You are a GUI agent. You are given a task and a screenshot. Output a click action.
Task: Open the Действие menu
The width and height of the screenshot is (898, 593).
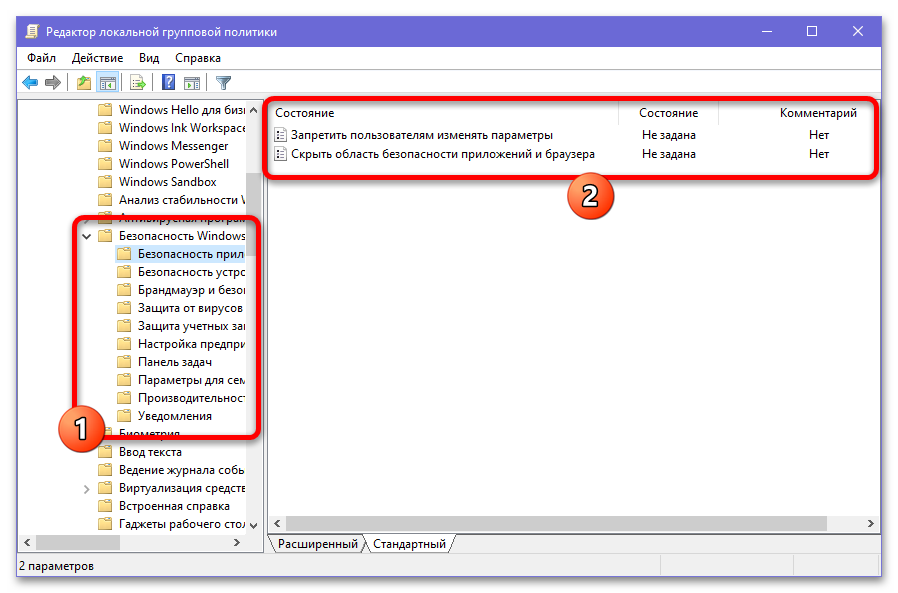pyautogui.click(x=97, y=58)
